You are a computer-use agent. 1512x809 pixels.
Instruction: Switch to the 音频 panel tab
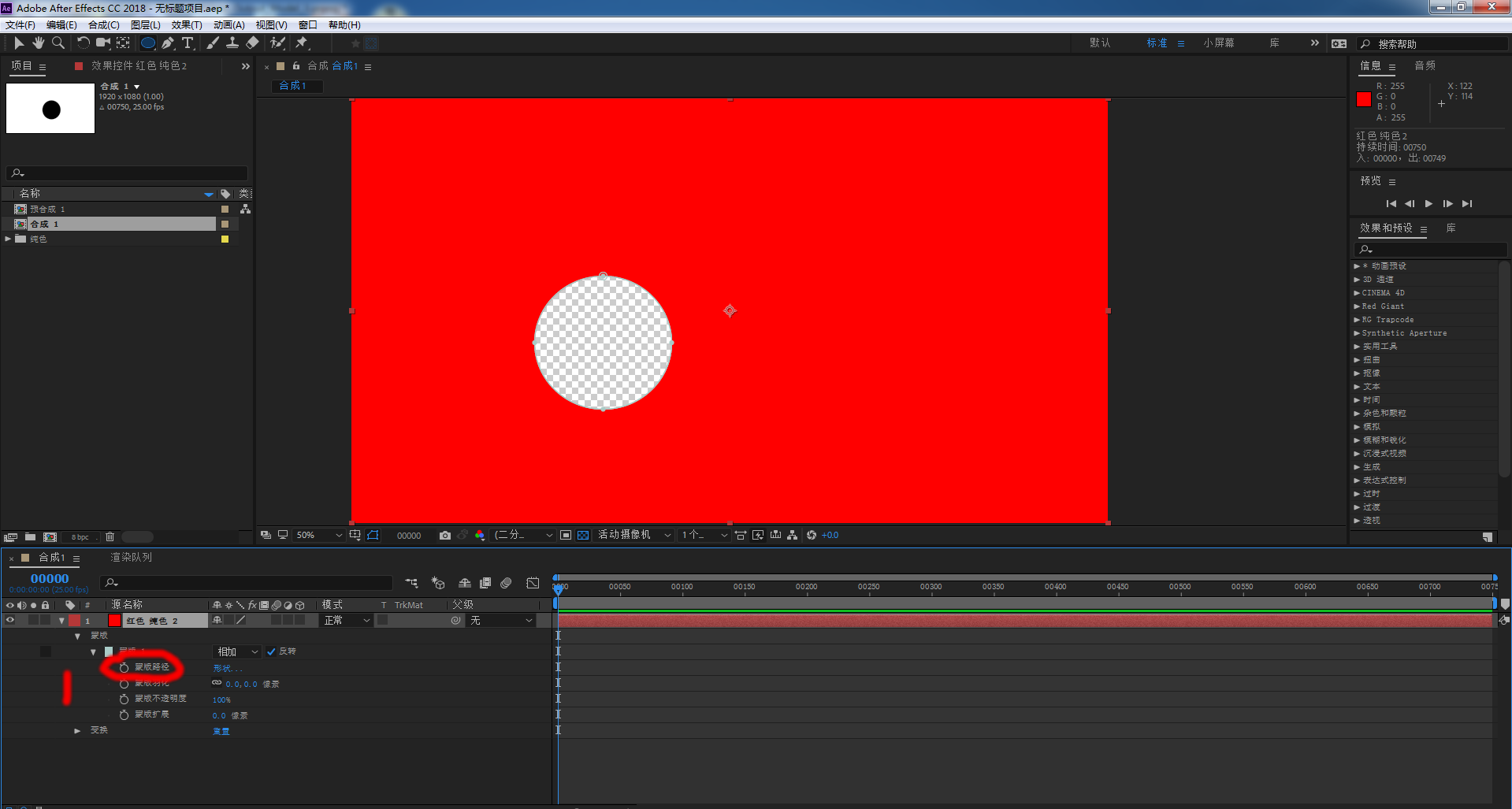pos(1425,66)
